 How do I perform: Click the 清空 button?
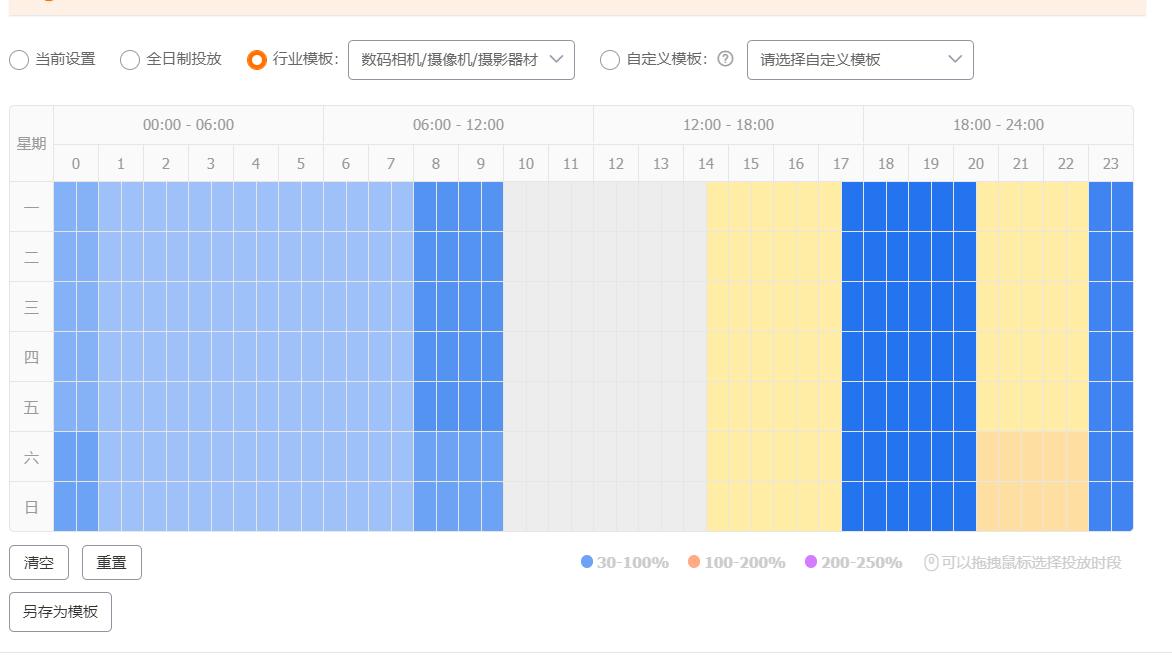(38, 562)
